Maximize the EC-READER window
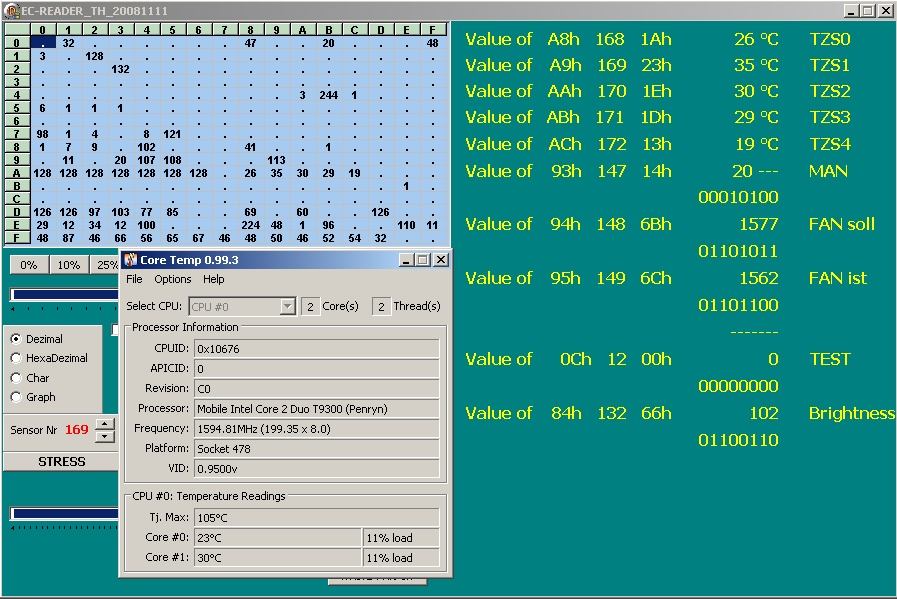 [x=868, y=10]
